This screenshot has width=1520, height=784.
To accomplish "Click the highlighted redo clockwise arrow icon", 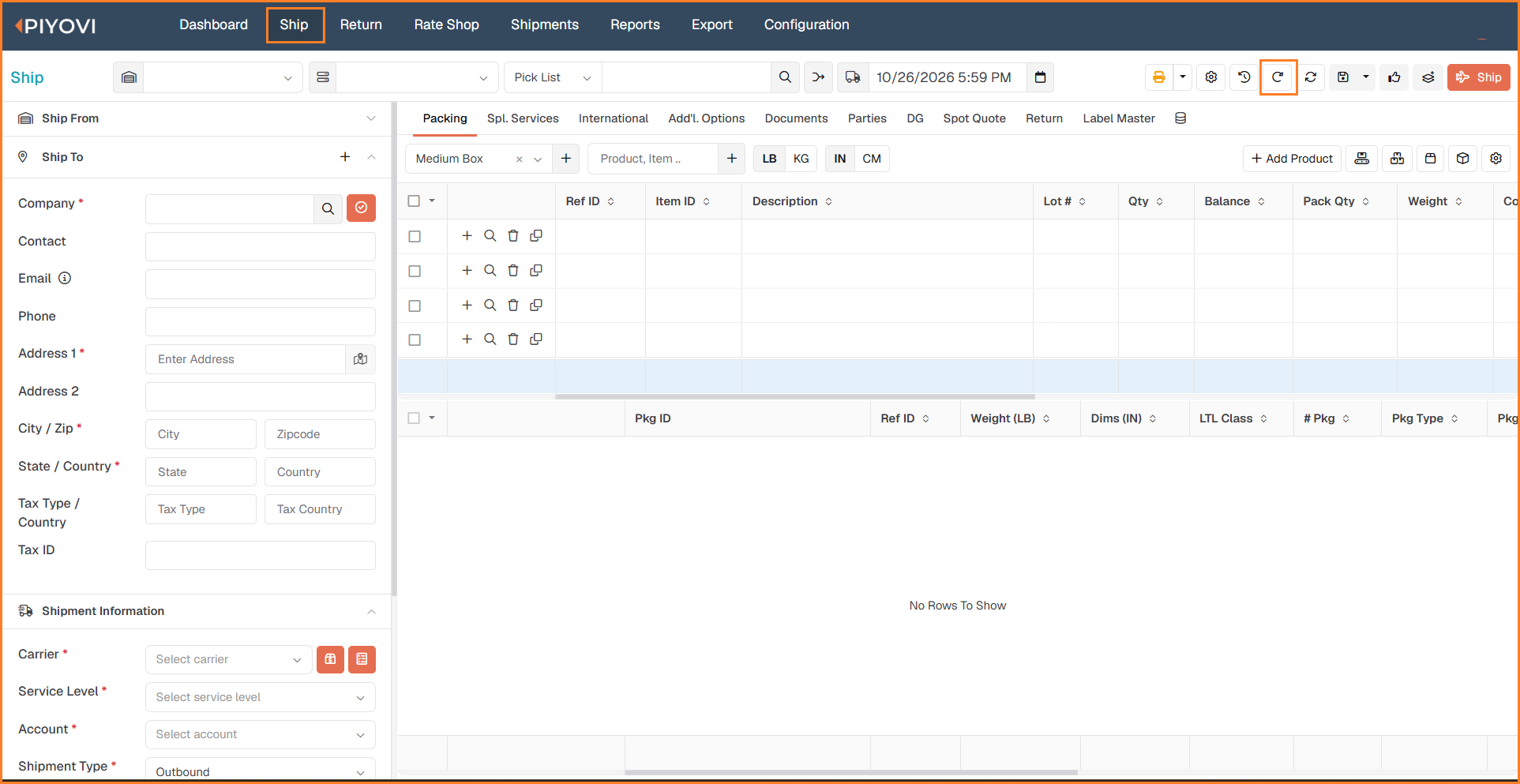I will 1278,77.
